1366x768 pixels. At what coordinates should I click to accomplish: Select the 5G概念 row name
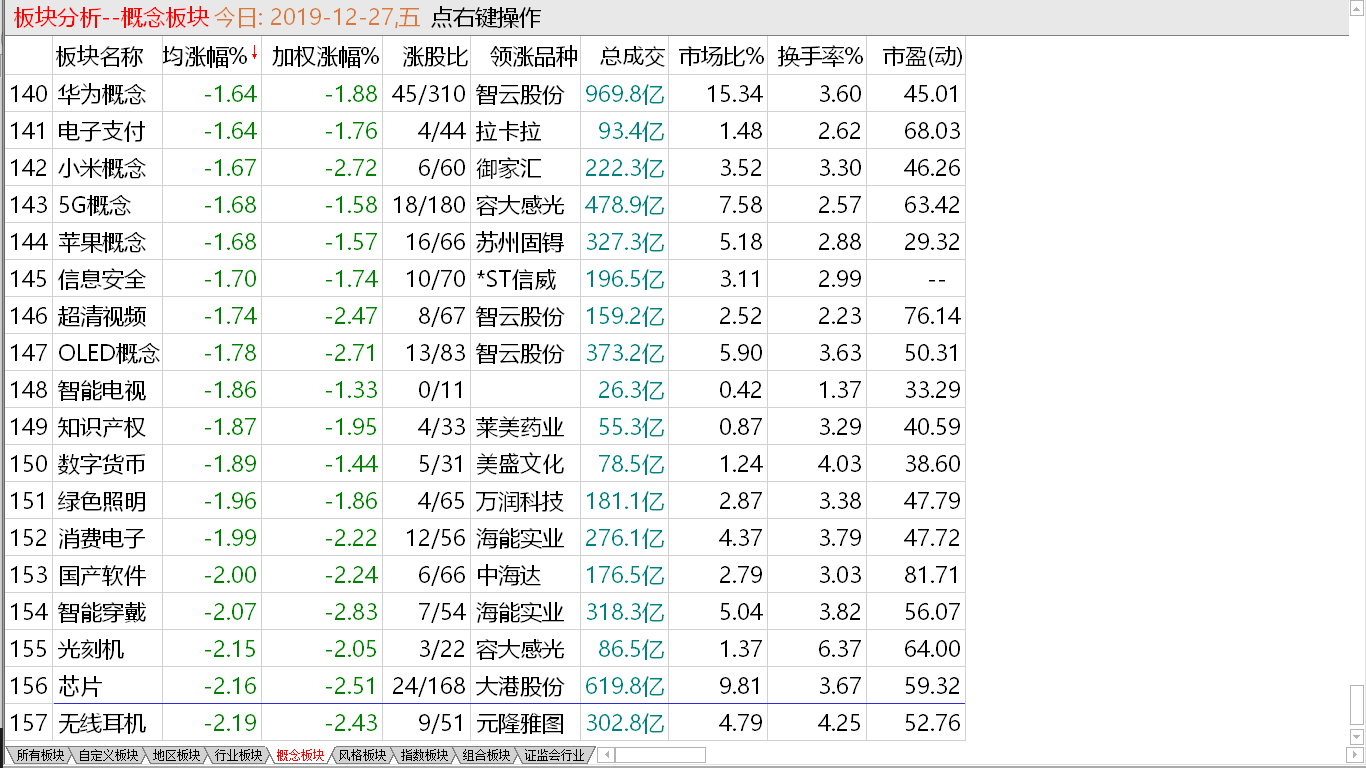pos(94,205)
